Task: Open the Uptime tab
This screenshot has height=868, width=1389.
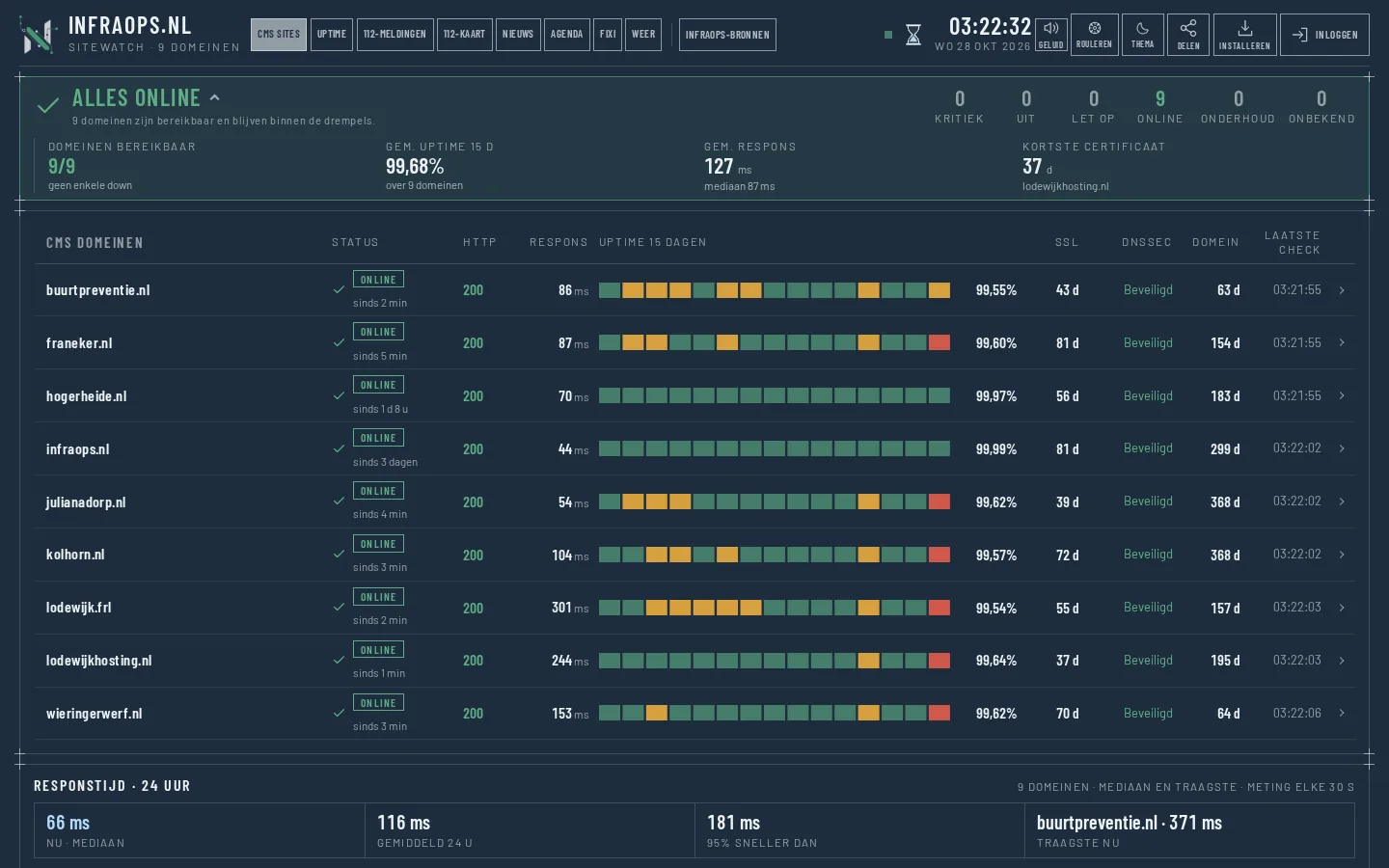Action: (332, 35)
